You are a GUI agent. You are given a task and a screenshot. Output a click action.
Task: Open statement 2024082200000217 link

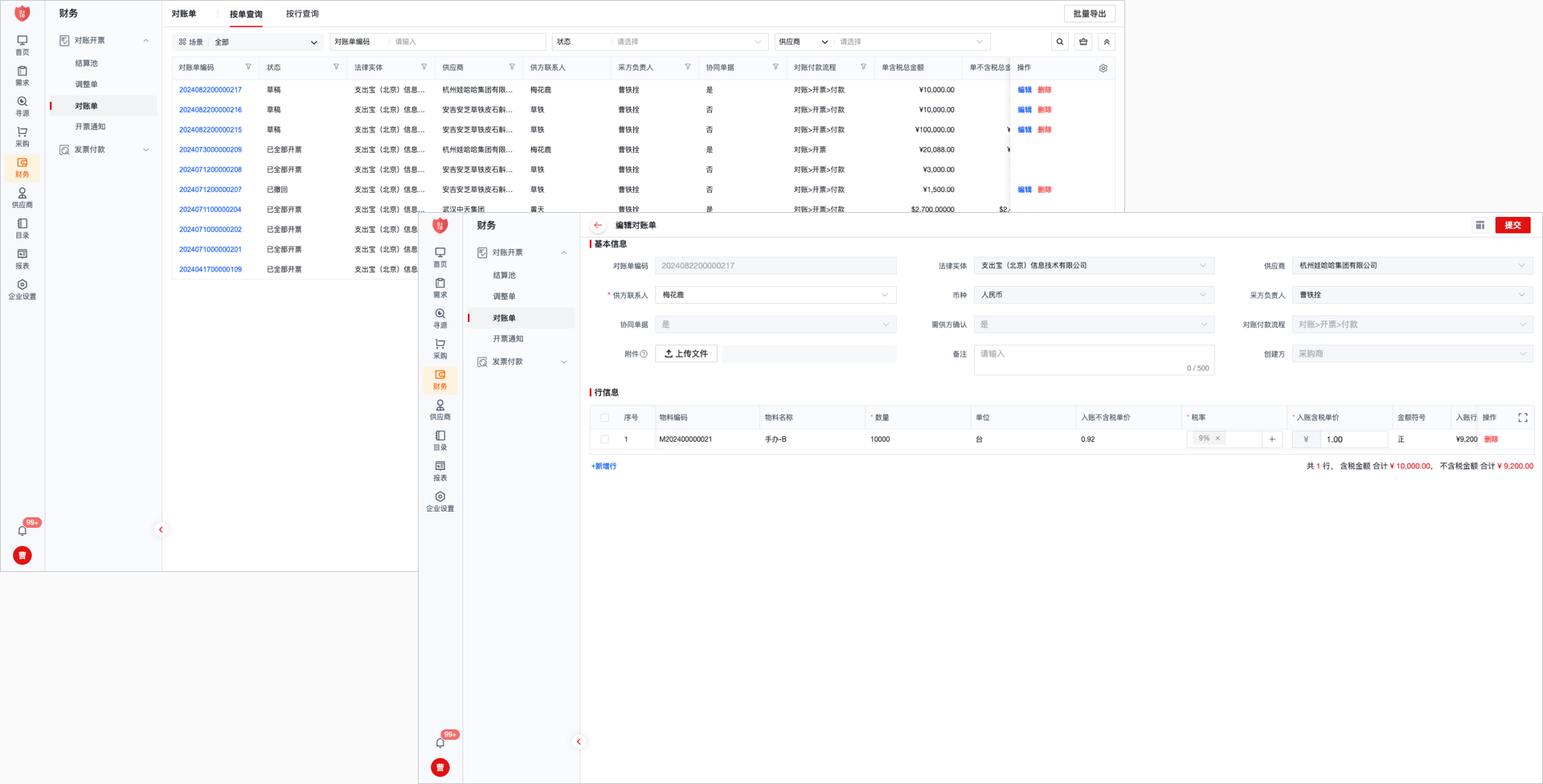point(211,90)
